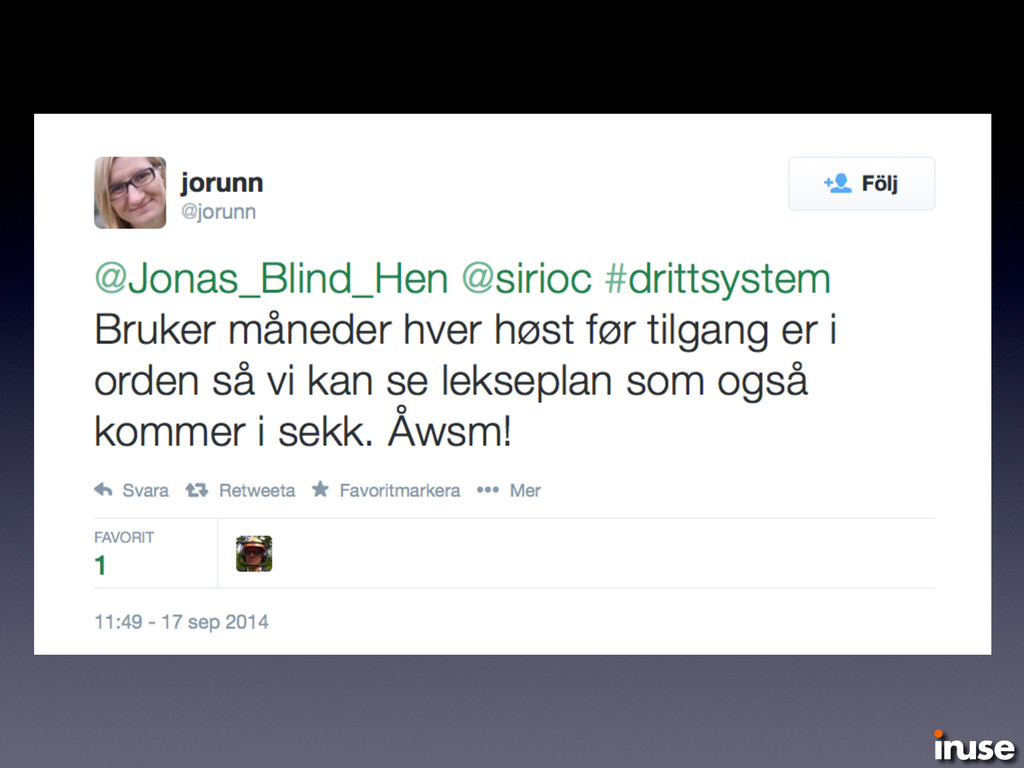Open the 11:49 - 17 sep 2014 timestamp
This screenshot has height=768, width=1024.
coord(182,622)
